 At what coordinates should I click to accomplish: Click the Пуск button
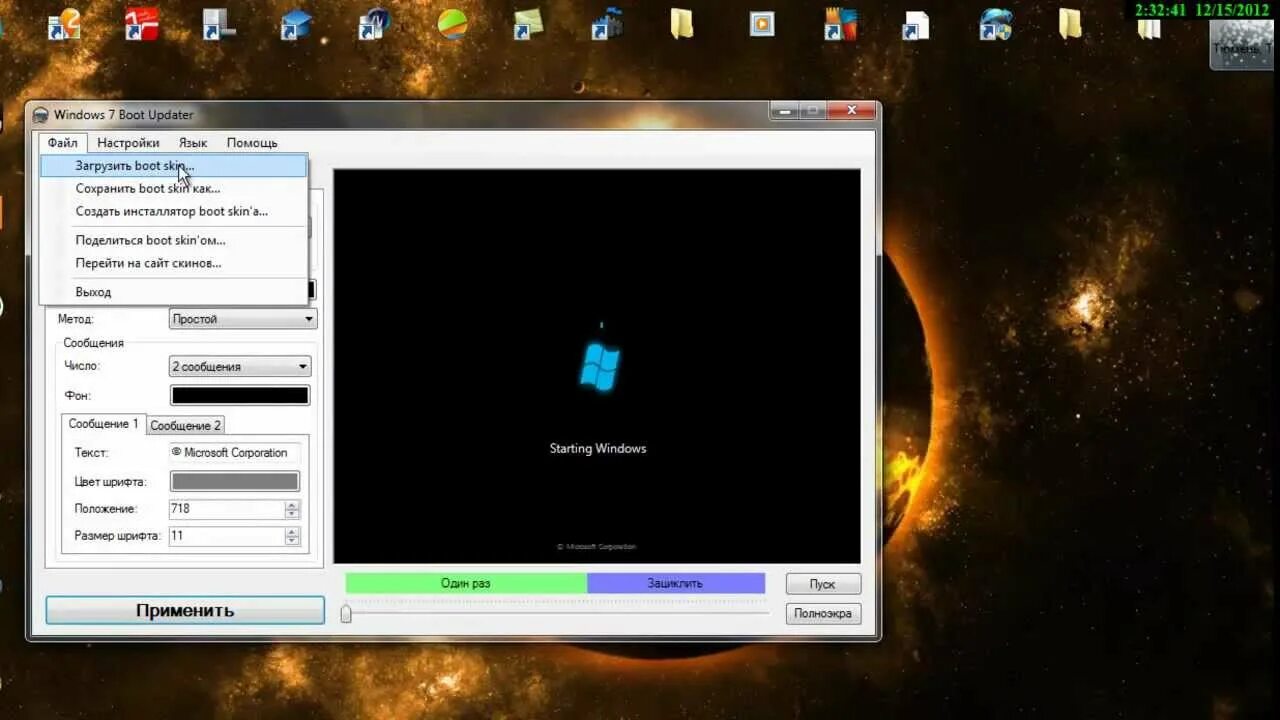tap(823, 584)
